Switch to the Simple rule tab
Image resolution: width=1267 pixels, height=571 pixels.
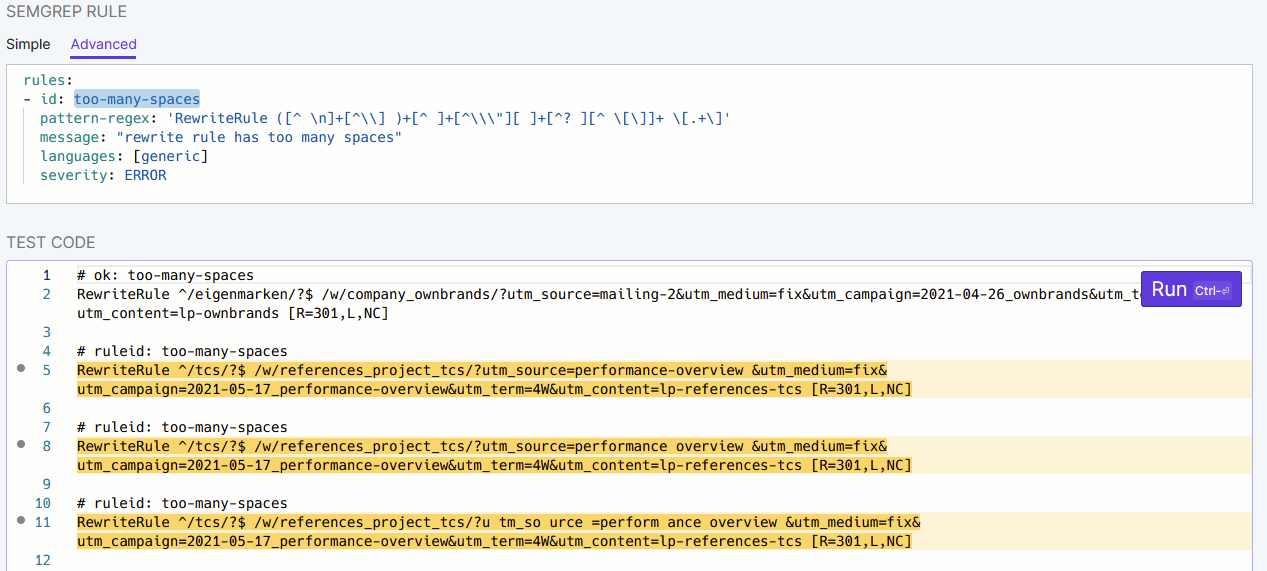[x=28, y=44]
